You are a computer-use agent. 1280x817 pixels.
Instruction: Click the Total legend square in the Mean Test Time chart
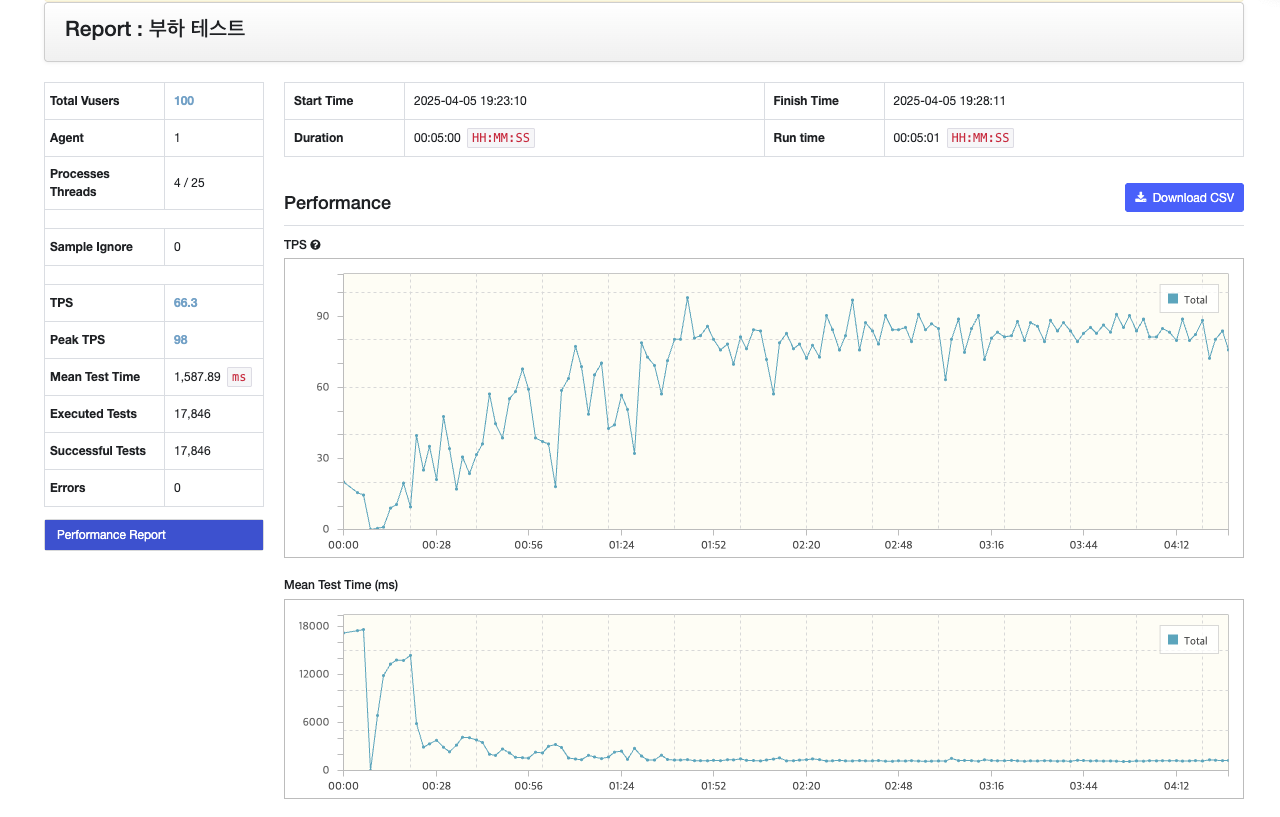coord(1174,640)
